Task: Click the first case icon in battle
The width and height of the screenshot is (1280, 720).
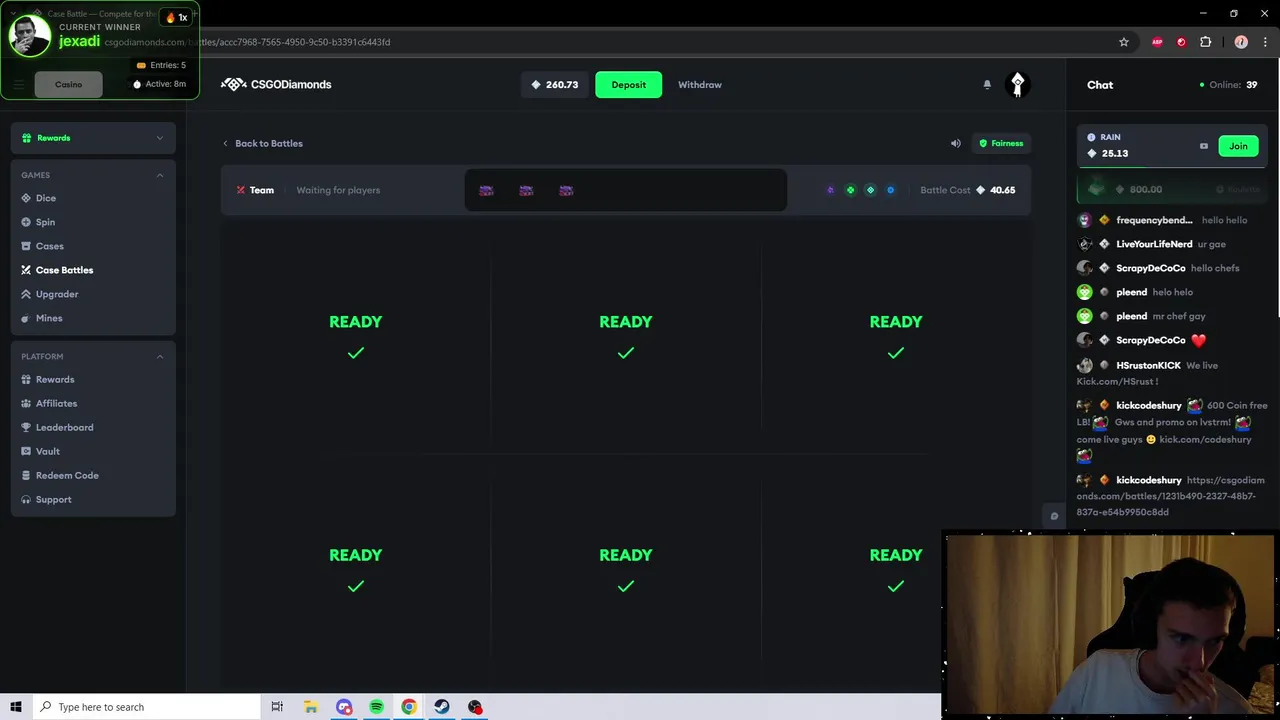Action: (x=486, y=190)
